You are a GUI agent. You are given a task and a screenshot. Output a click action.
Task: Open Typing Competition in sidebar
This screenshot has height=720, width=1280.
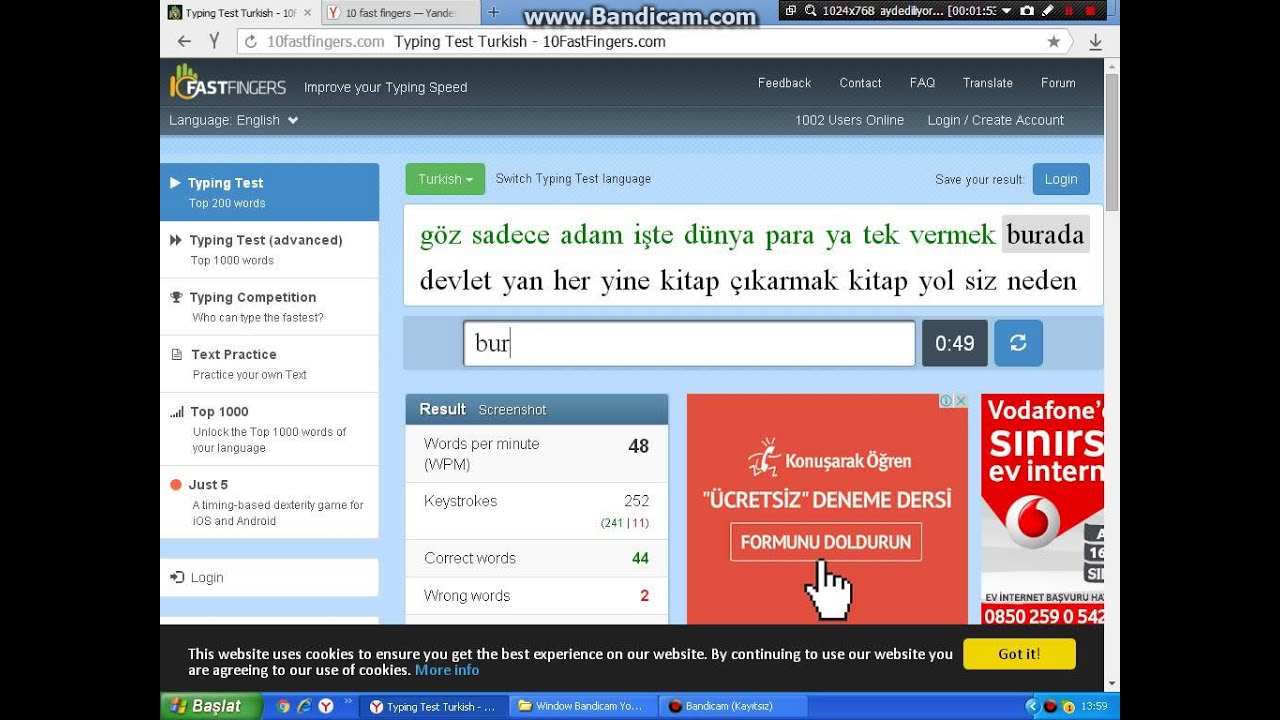[269, 306]
